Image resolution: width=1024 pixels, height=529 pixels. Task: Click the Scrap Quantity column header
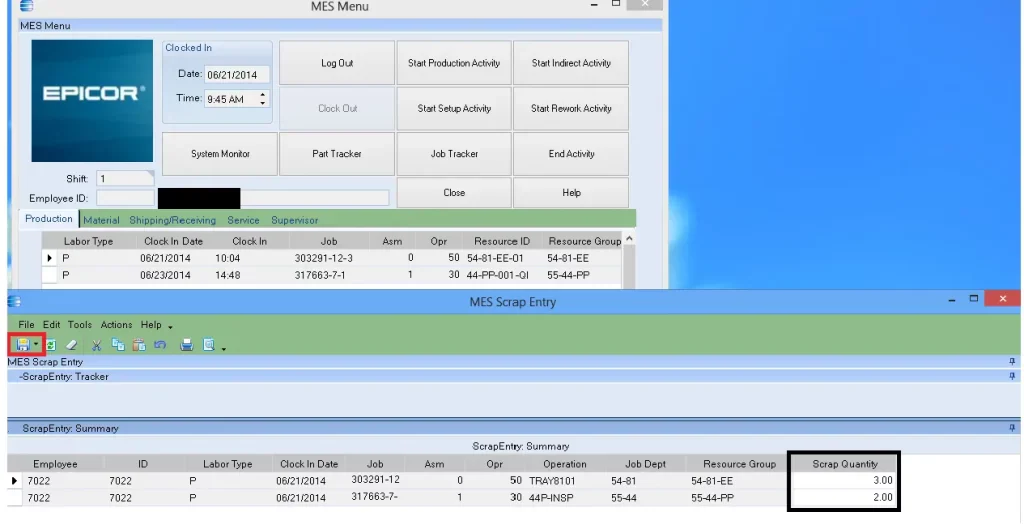click(844, 464)
